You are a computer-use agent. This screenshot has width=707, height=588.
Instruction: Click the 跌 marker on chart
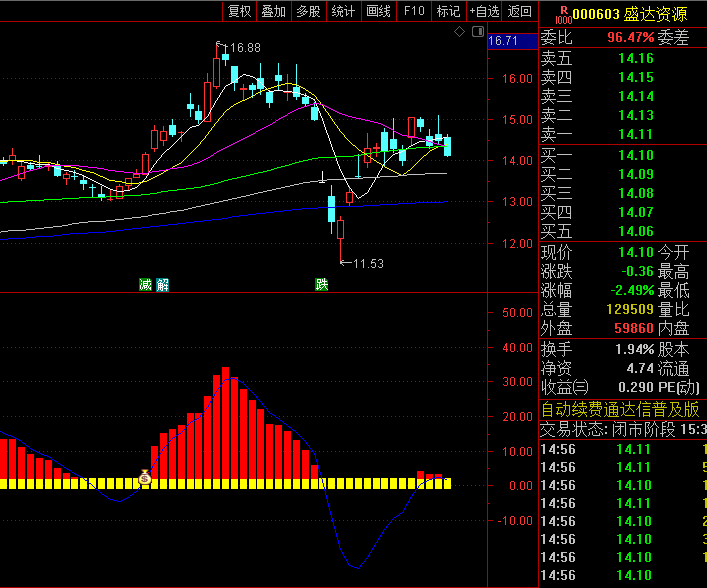click(x=321, y=285)
